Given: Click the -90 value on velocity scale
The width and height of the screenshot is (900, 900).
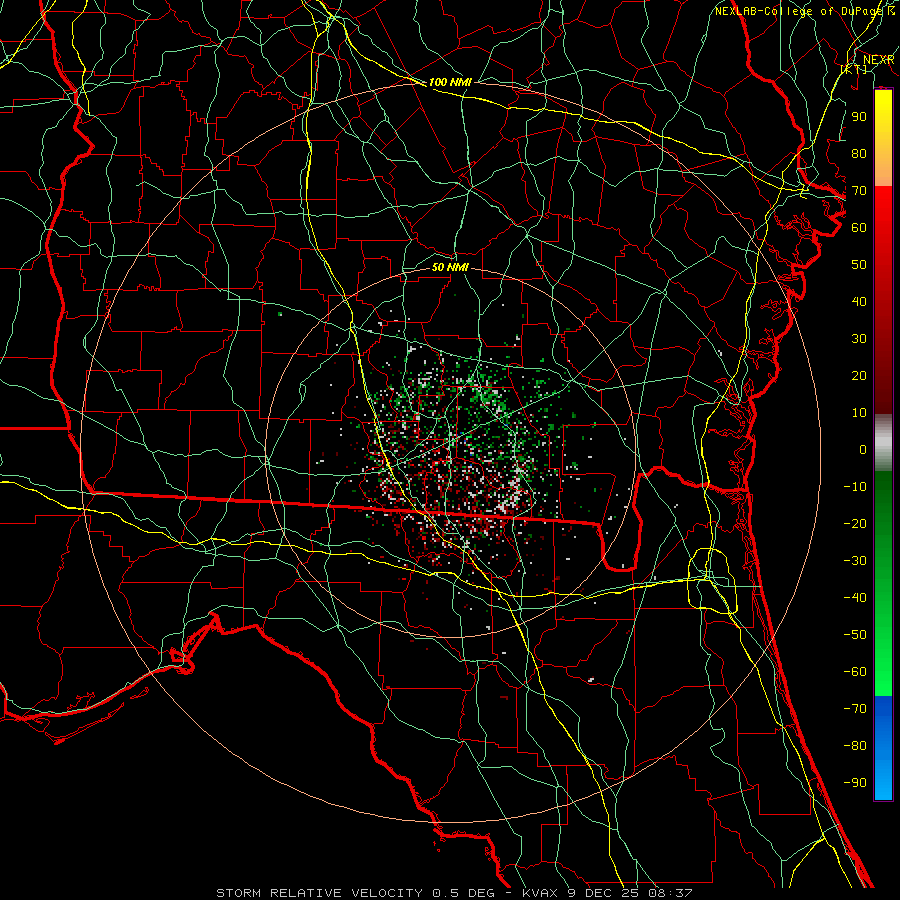Looking at the screenshot, I should click(x=855, y=783).
